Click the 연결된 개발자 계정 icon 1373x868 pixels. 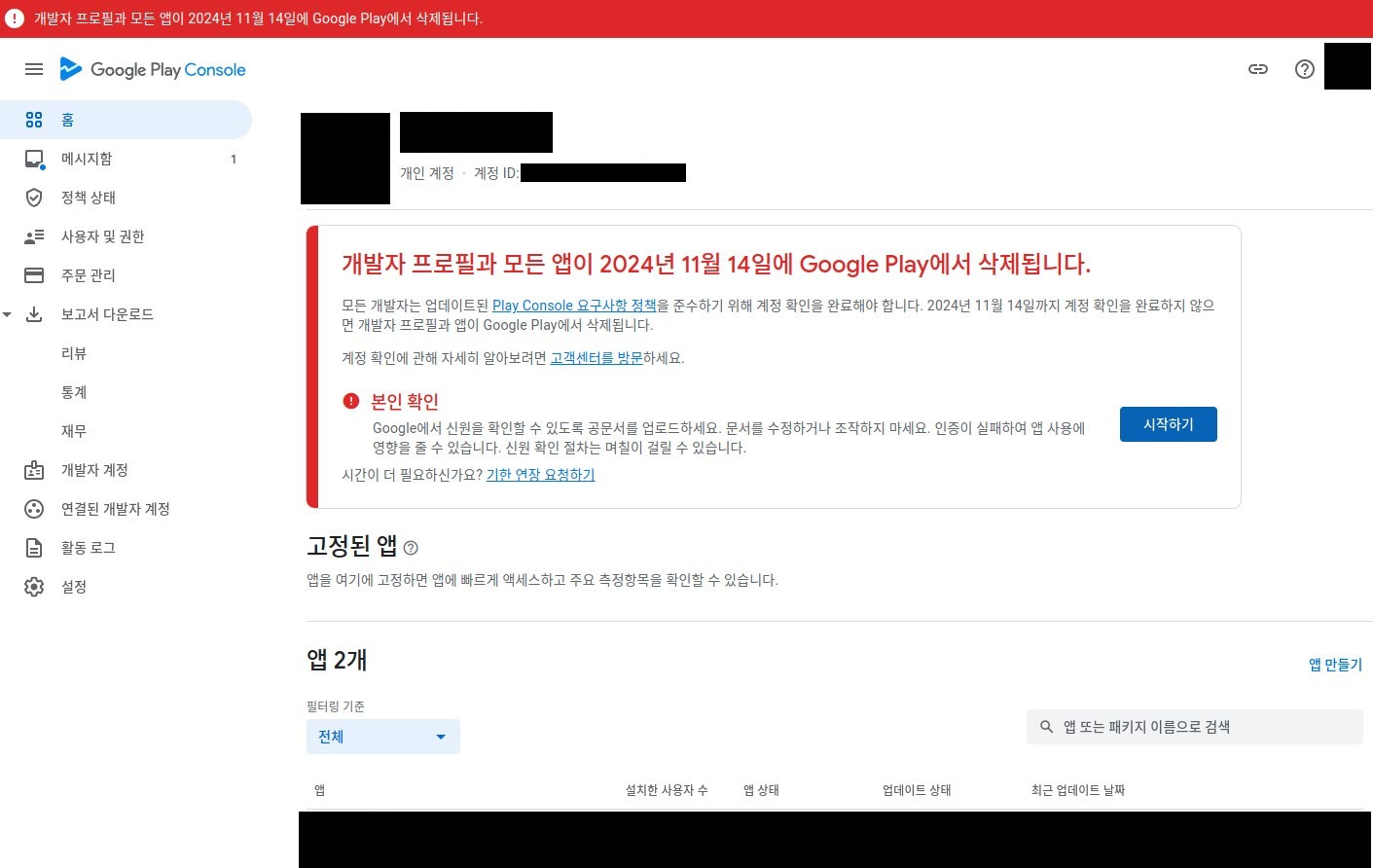[34, 509]
